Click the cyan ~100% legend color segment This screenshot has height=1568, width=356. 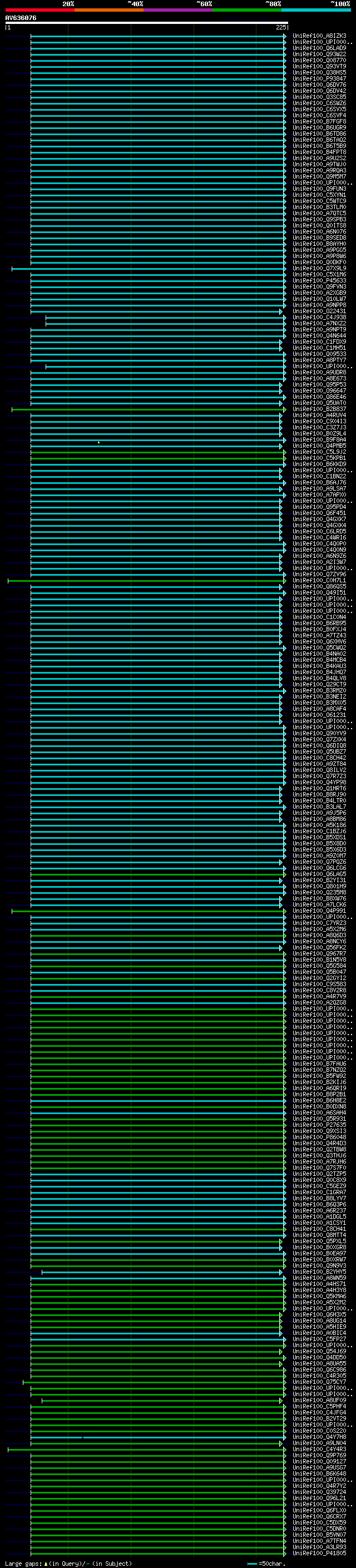click(316, 10)
